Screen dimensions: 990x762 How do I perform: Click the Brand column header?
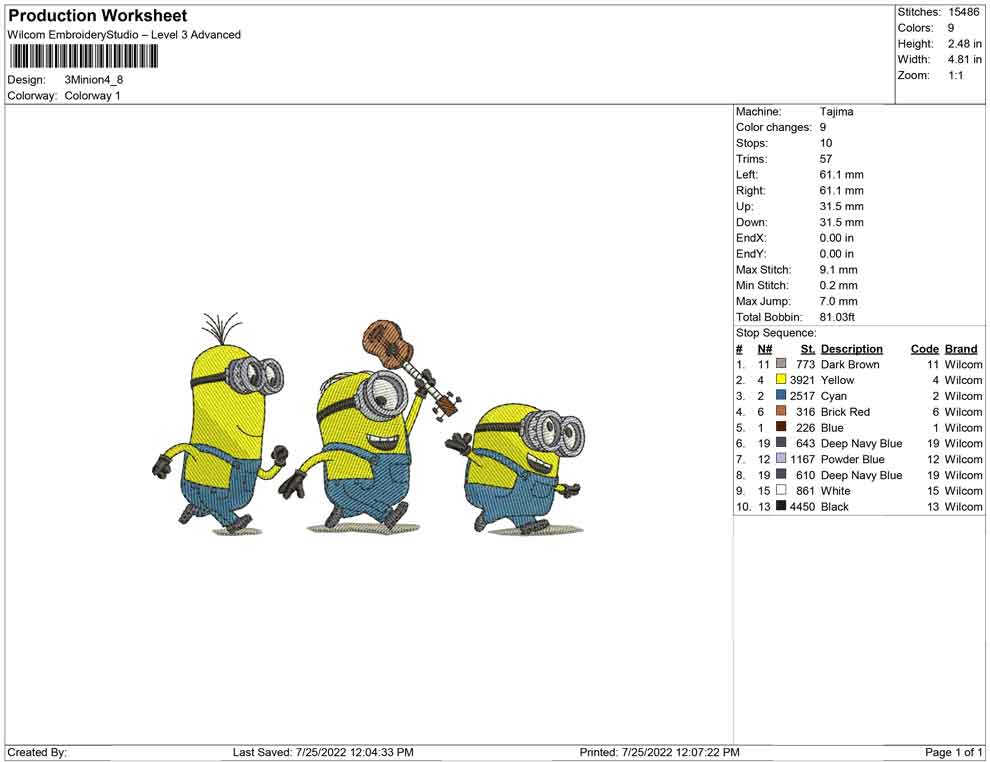point(961,349)
